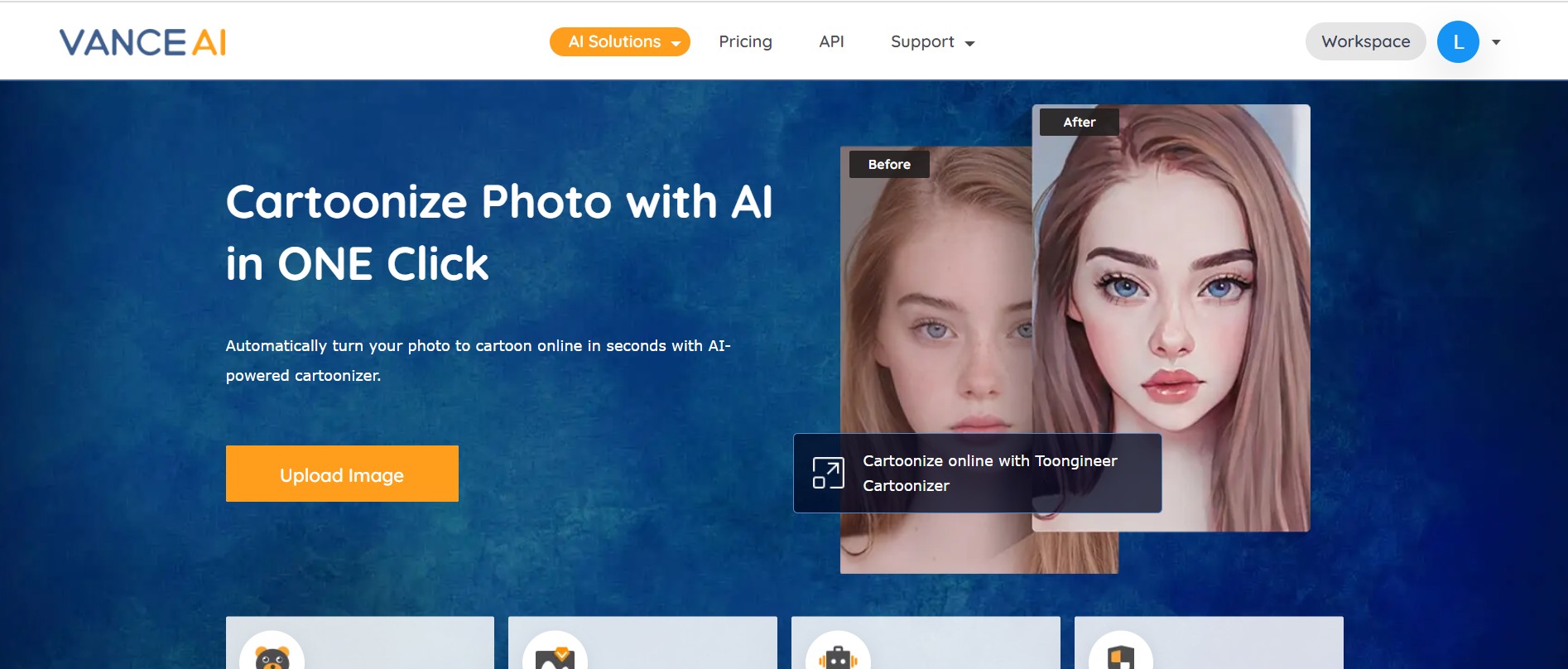Open the Workspace button
1568x669 pixels.
coord(1365,42)
